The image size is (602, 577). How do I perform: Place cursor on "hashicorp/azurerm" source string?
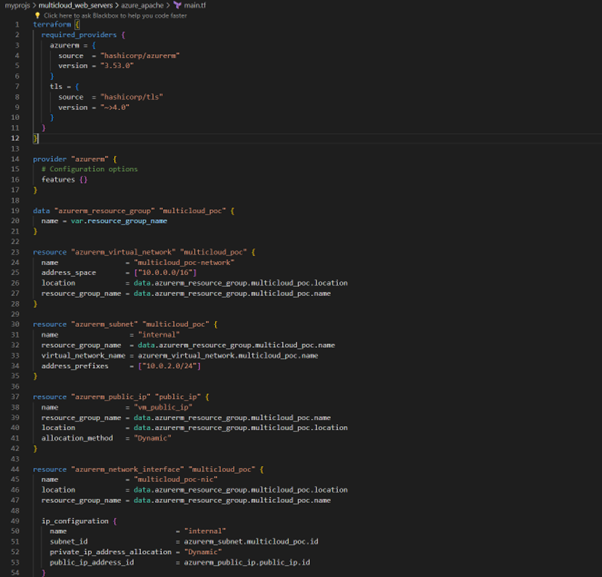139,55
